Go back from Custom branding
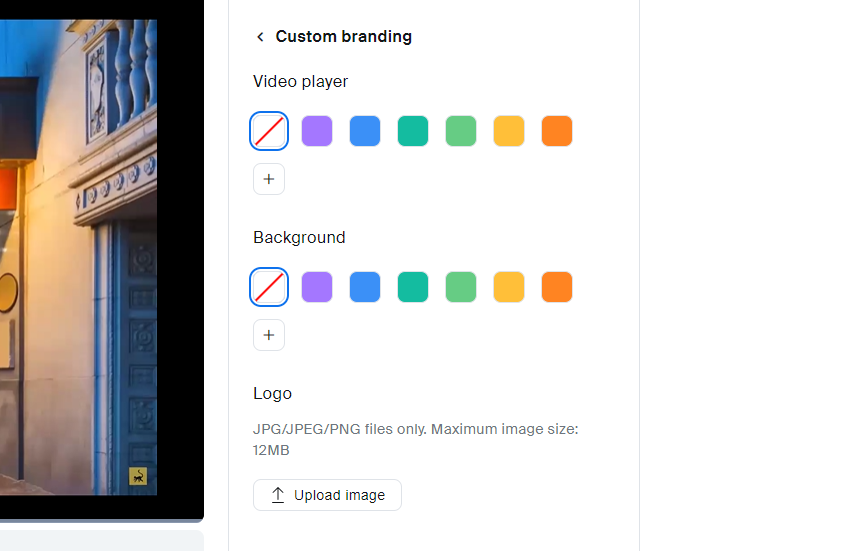 (260, 37)
